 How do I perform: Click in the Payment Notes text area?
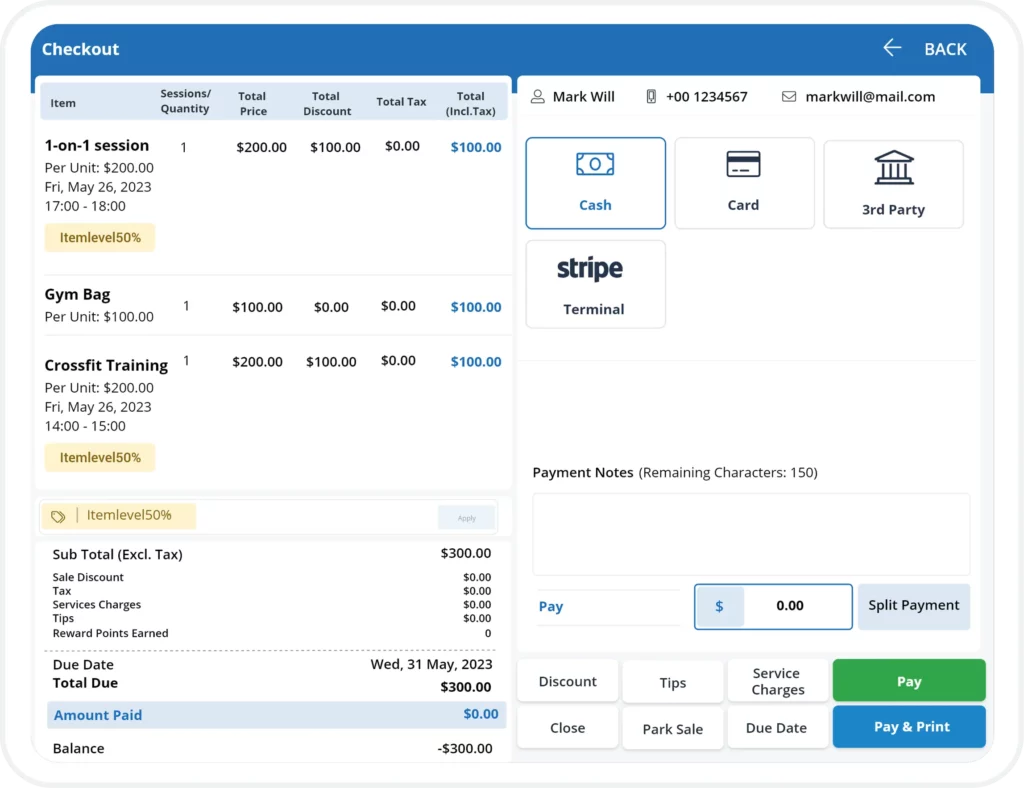click(x=750, y=534)
